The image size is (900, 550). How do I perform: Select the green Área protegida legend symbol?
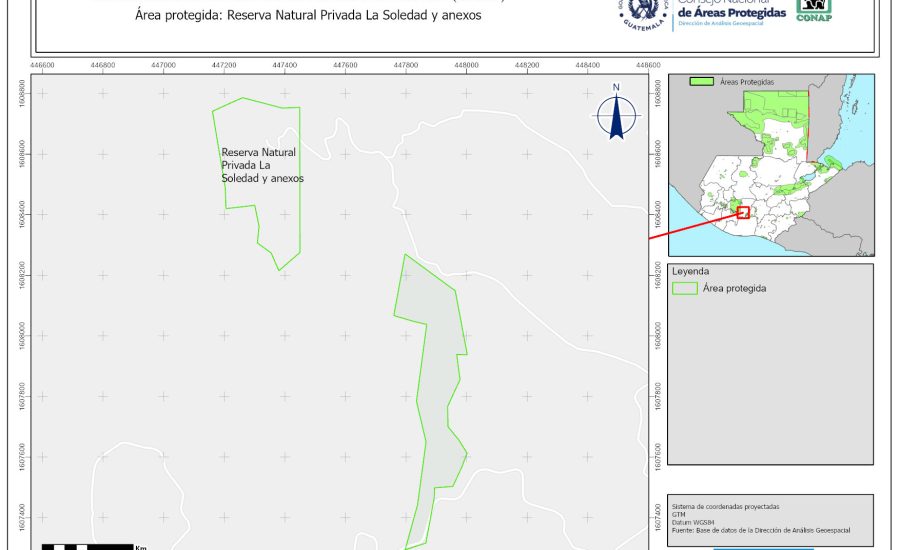pos(685,288)
